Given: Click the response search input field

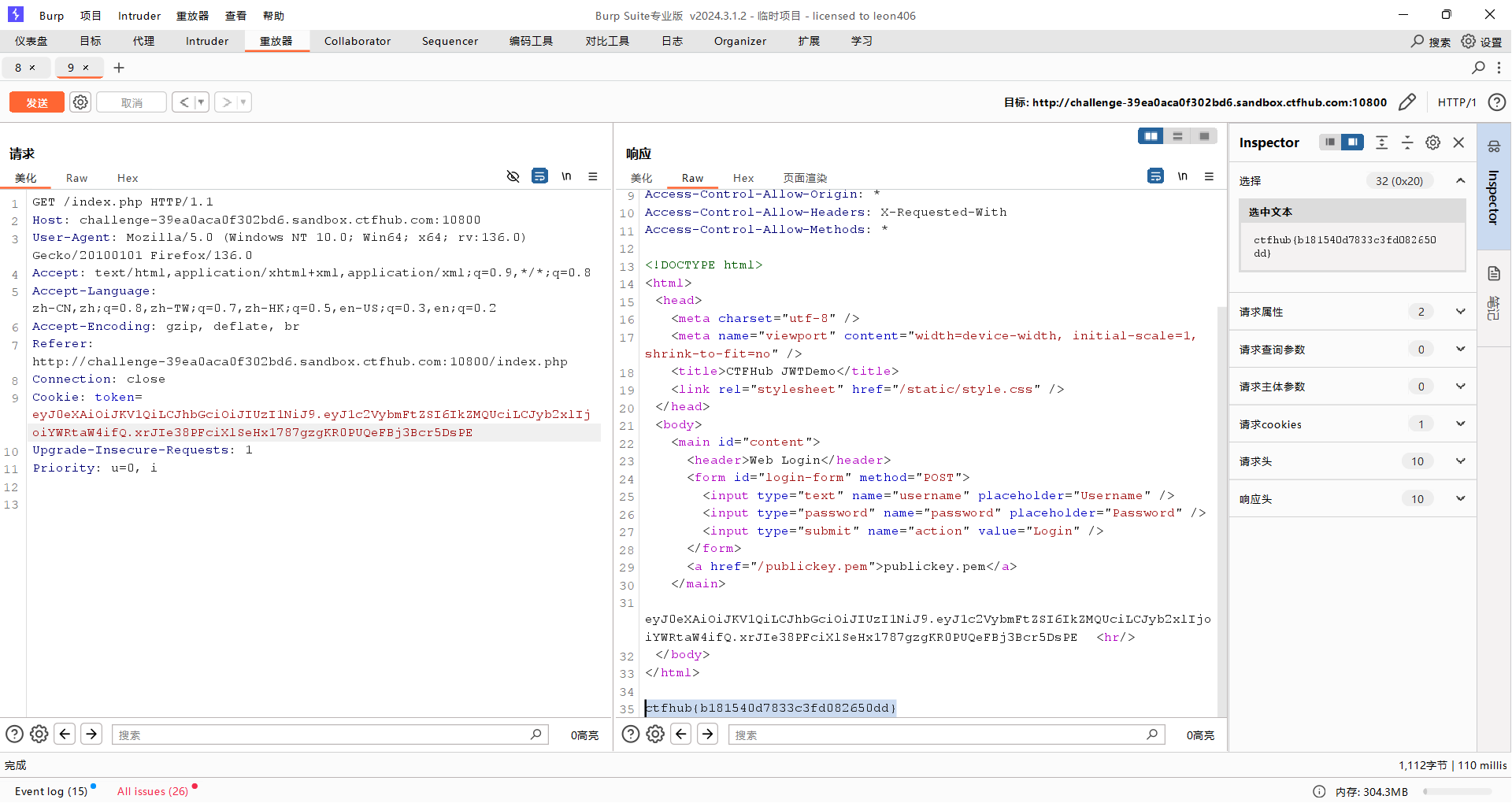Looking at the screenshot, I should [937, 735].
